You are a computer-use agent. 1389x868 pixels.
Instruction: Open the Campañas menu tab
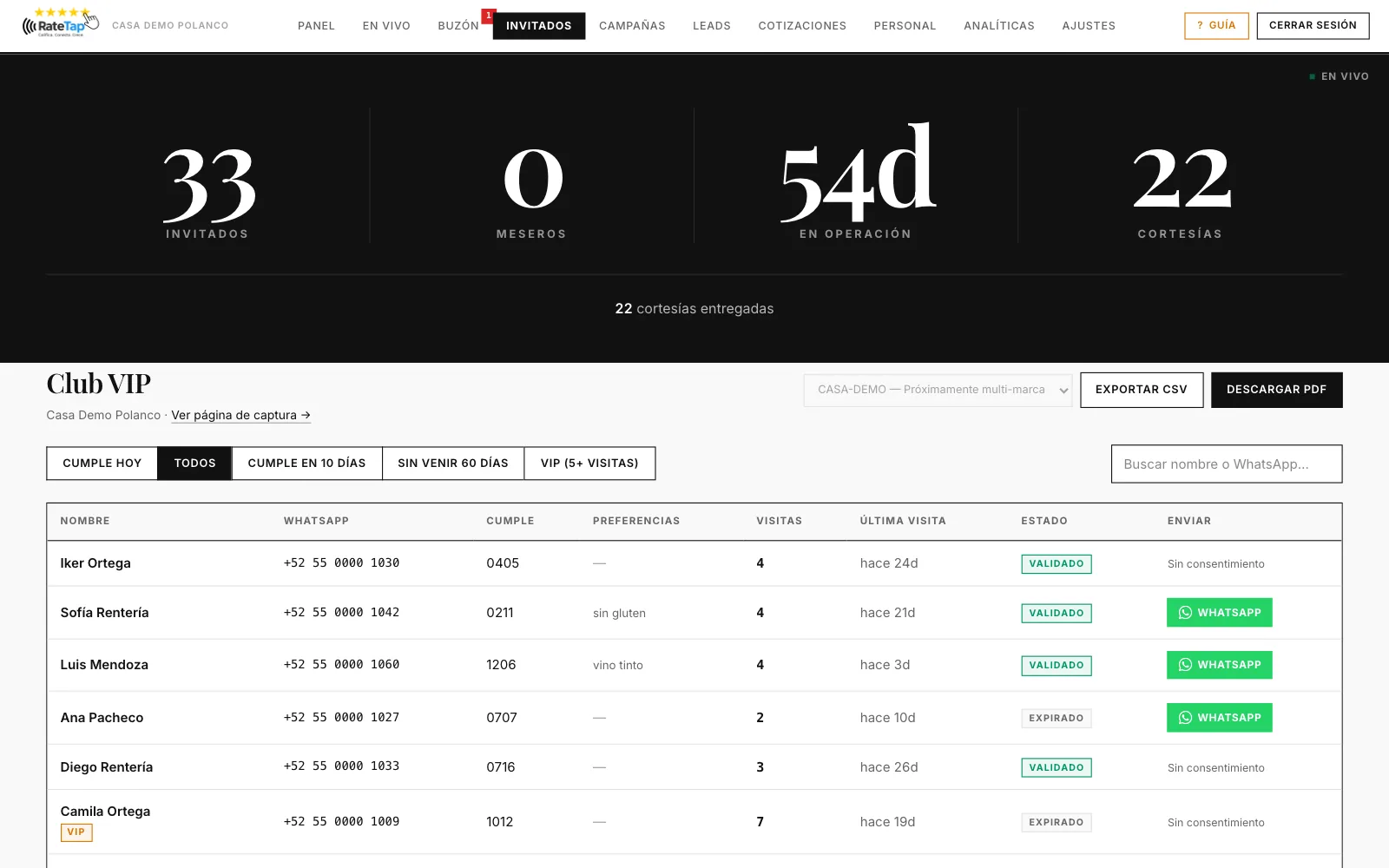(632, 26)
